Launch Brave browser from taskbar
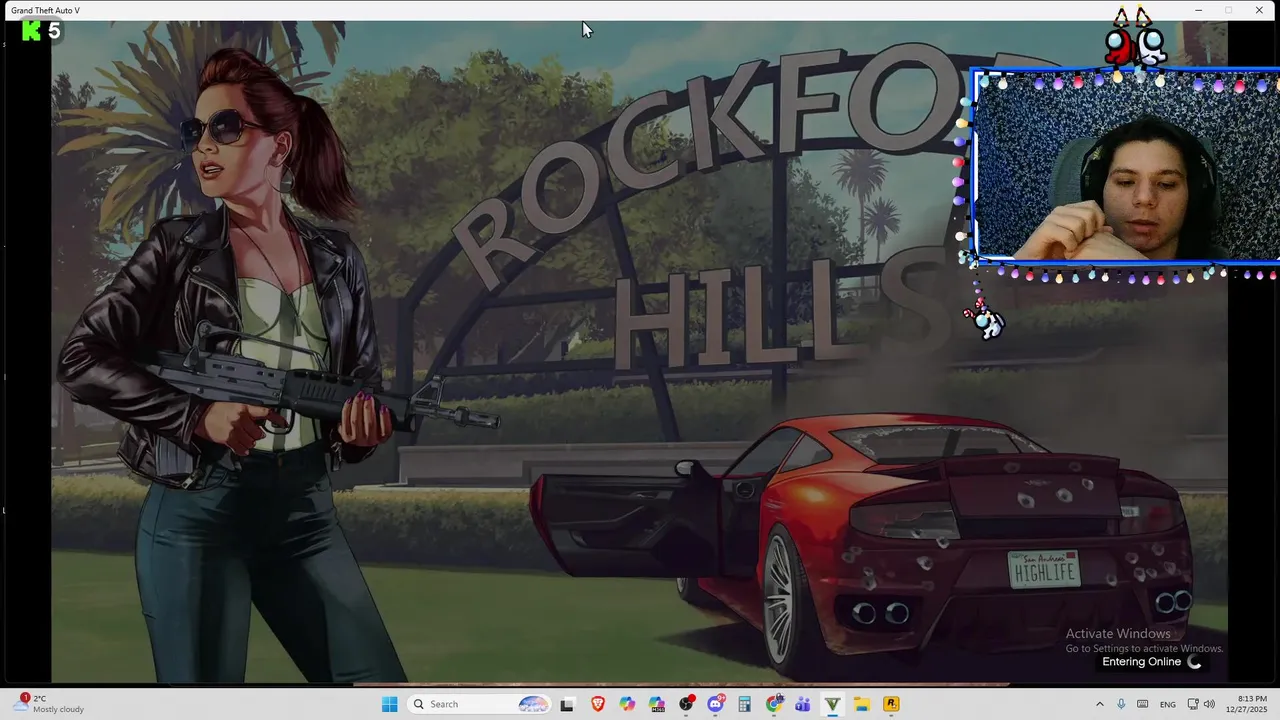 (598, 704)
